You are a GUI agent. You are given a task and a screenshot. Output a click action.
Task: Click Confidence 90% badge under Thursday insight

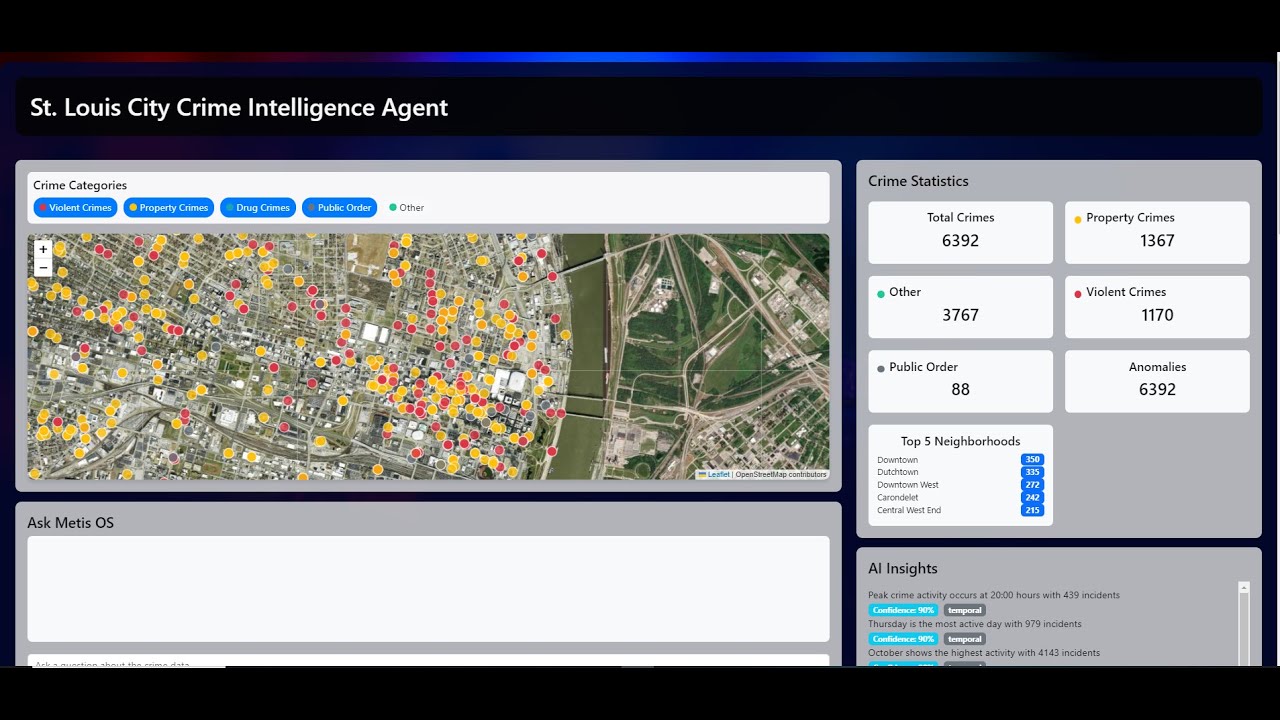tap(903, 639)
